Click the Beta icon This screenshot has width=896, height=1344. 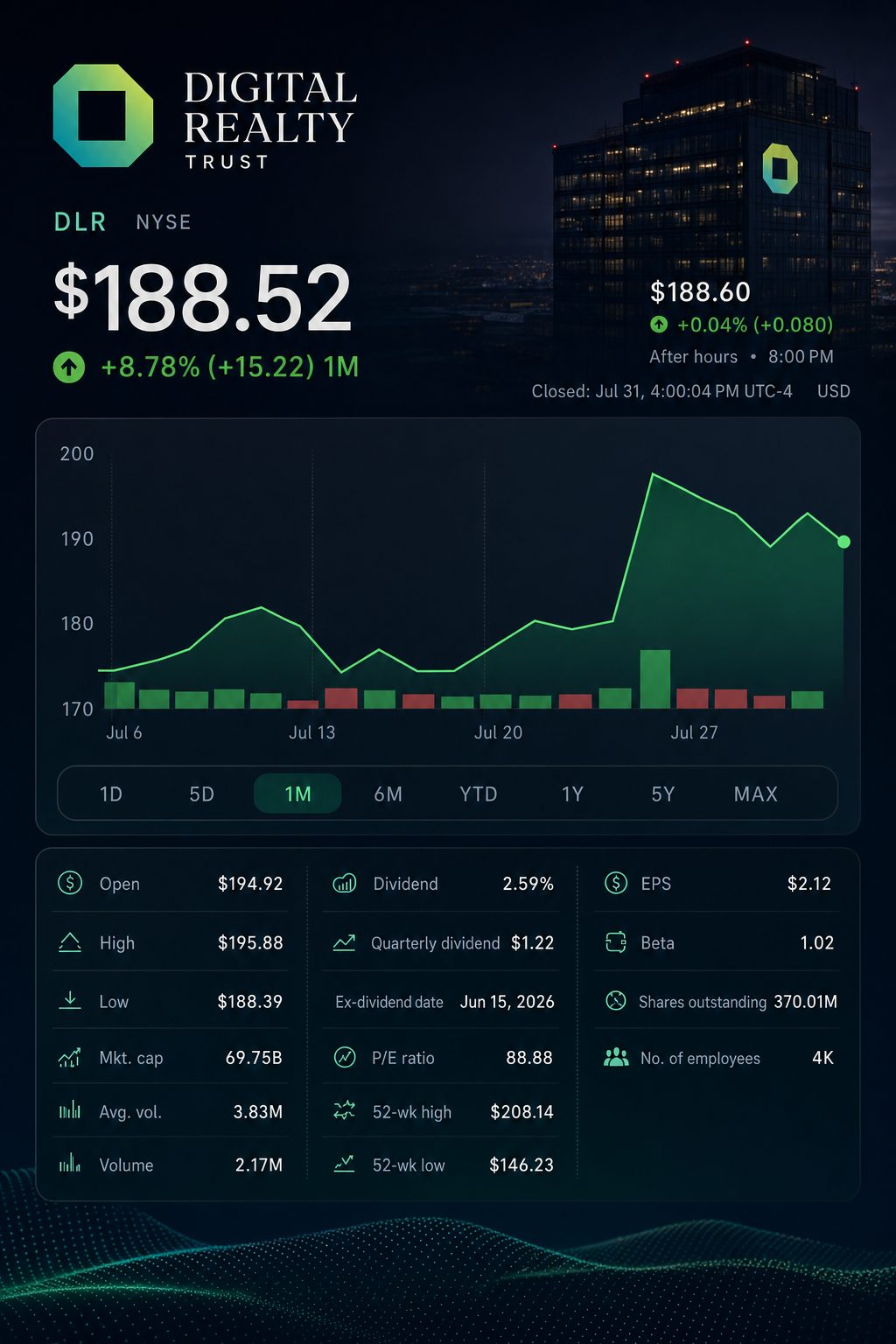coord(616,942)
